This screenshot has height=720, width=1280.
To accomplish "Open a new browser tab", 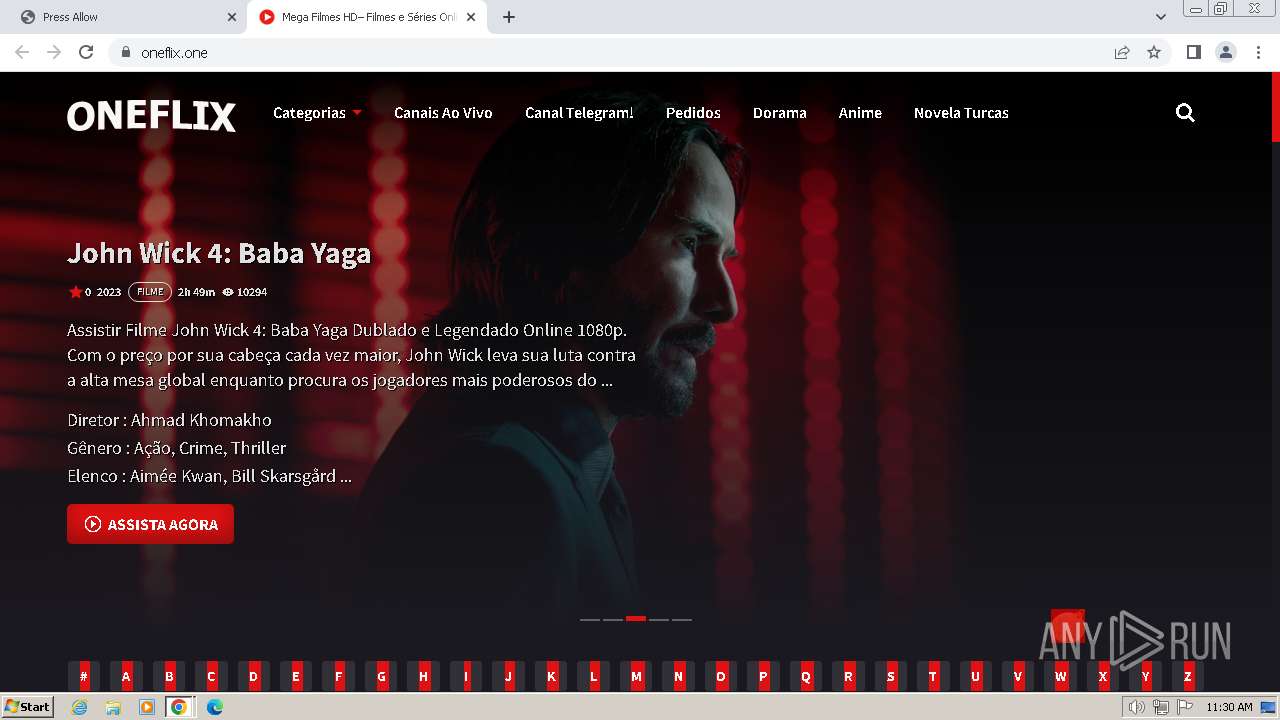I will [508, 17].
